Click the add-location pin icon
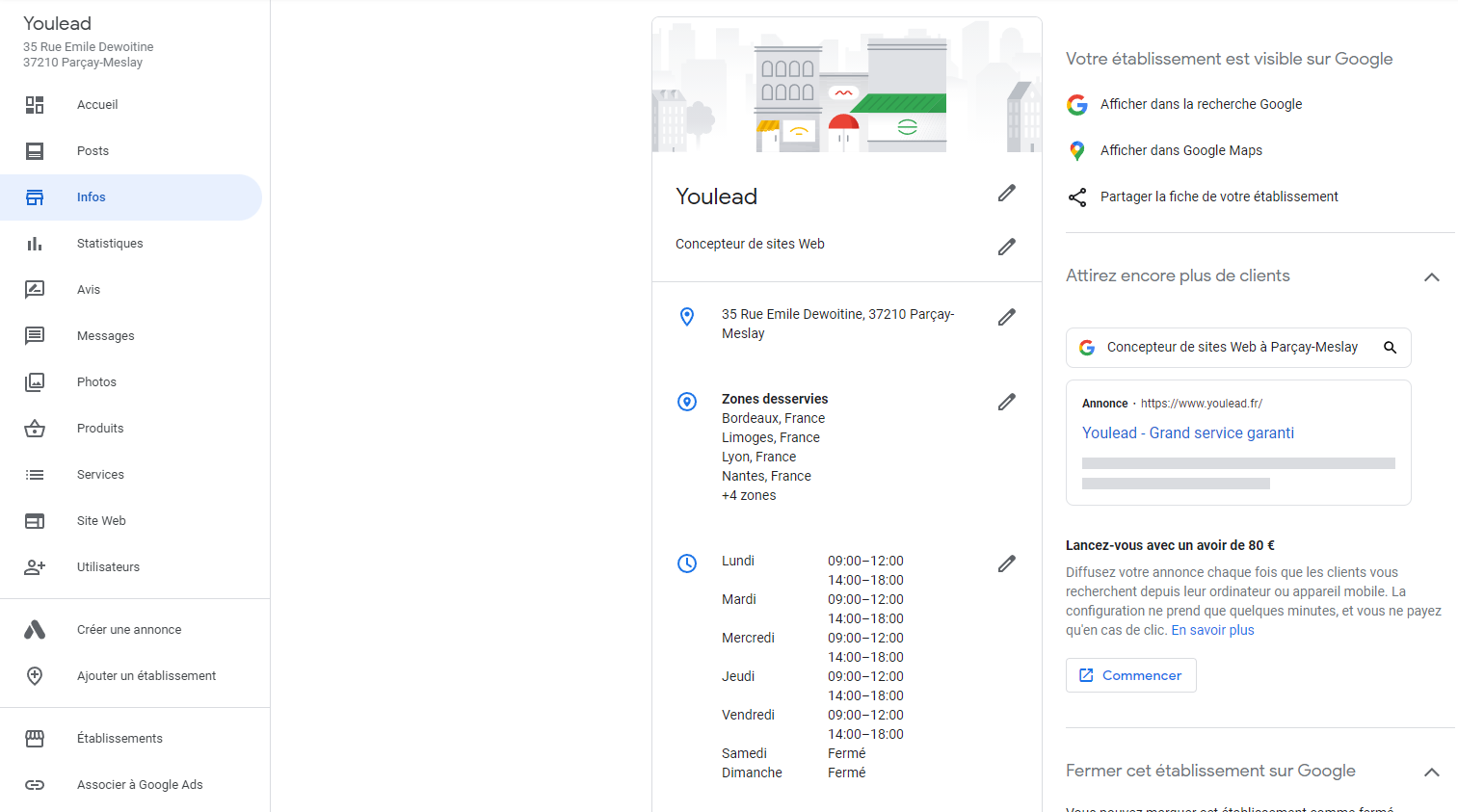The height and width of the screenshot is (812, 1458). 35,676
